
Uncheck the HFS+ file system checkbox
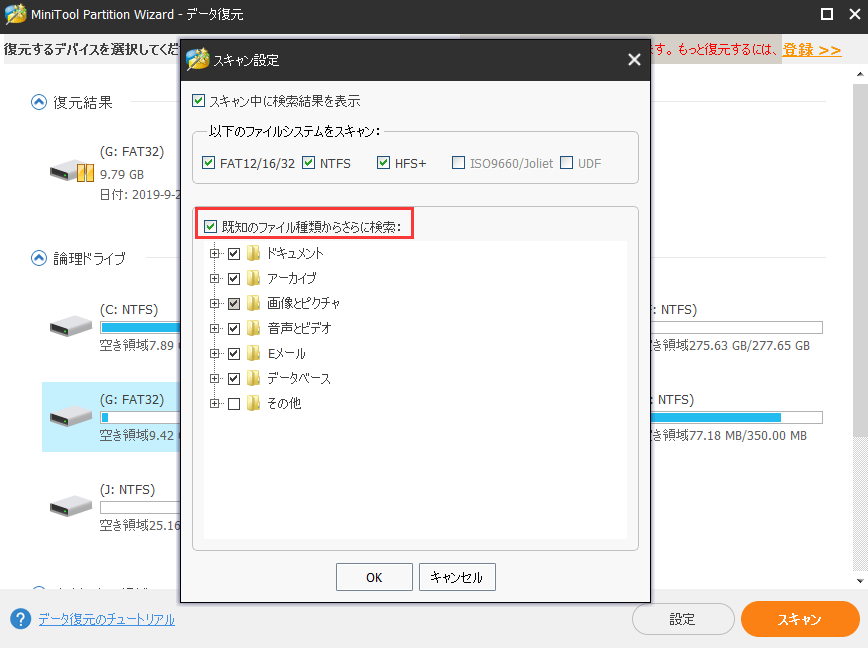click(383, 163)
